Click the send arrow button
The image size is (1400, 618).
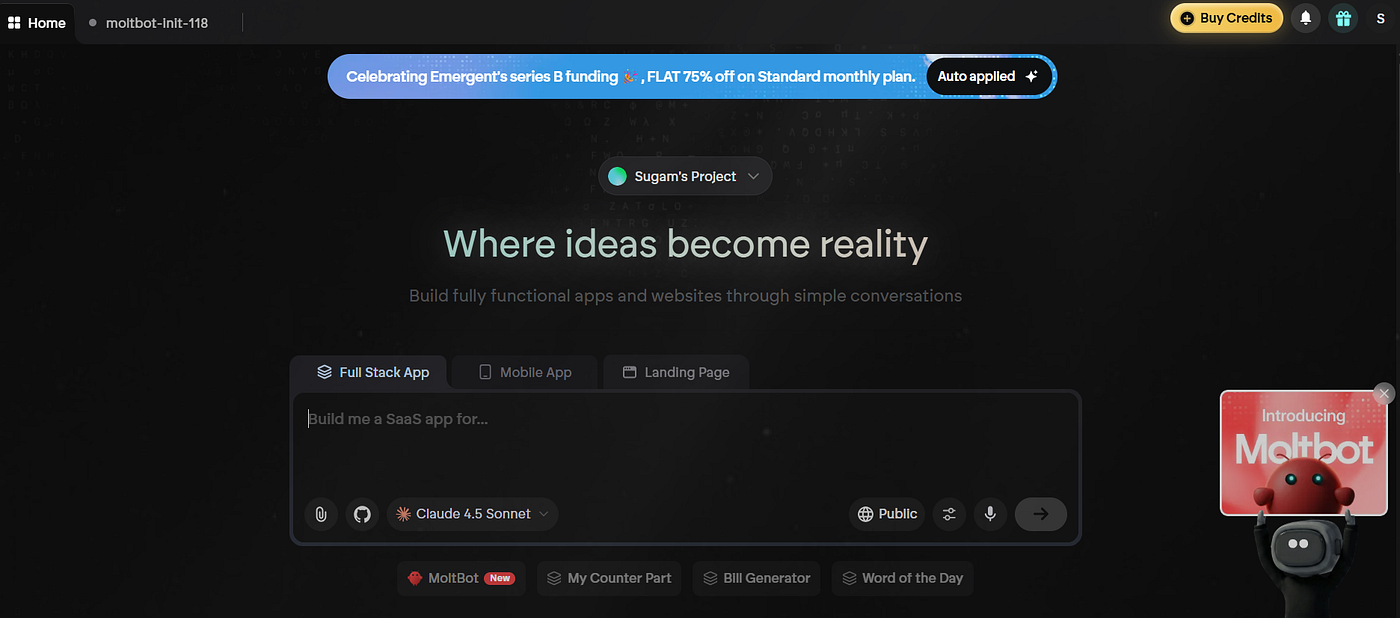pyautogui.click(x=1040, y=514)
